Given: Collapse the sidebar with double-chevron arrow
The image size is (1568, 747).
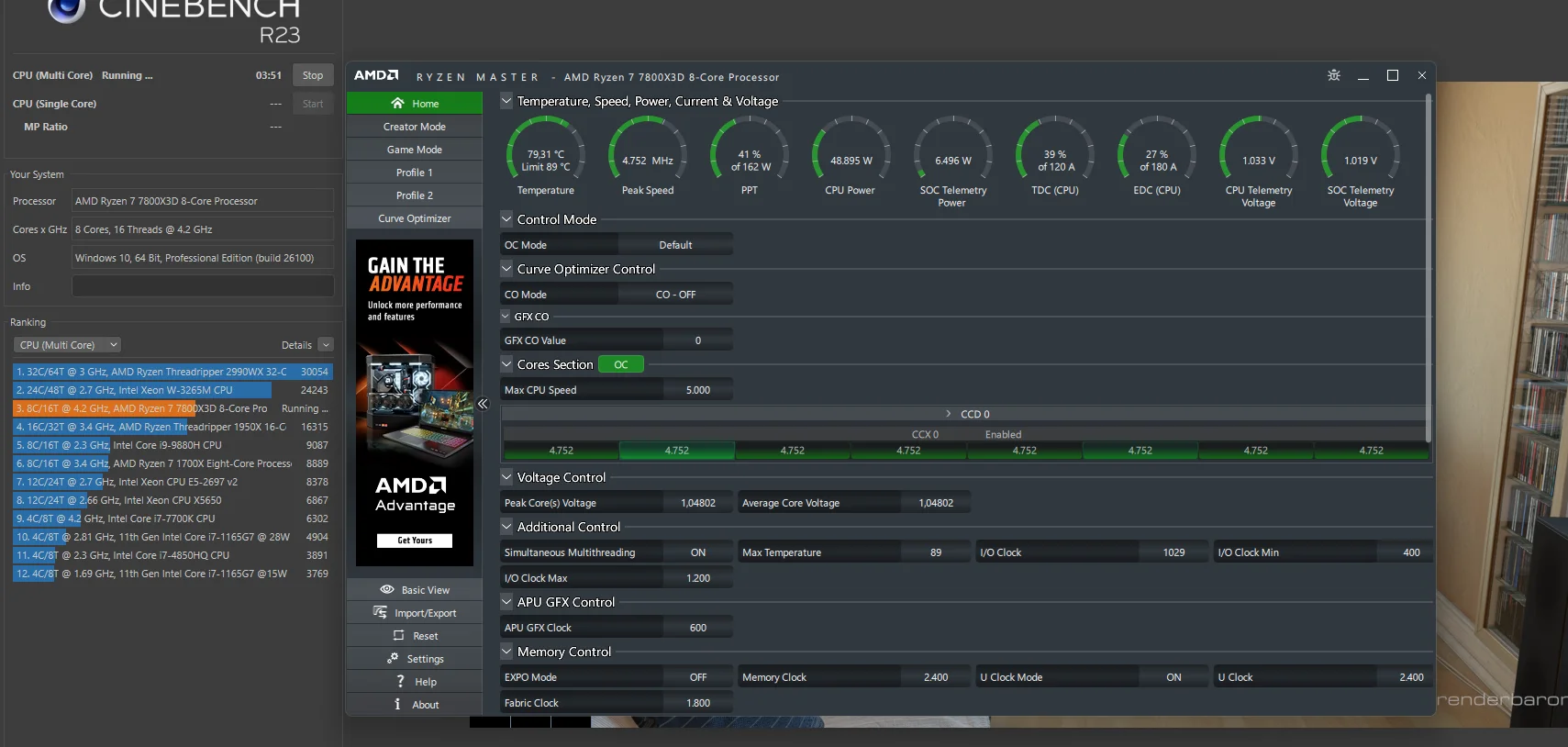Looking at the screenshot, I should [x=483, y=404].
